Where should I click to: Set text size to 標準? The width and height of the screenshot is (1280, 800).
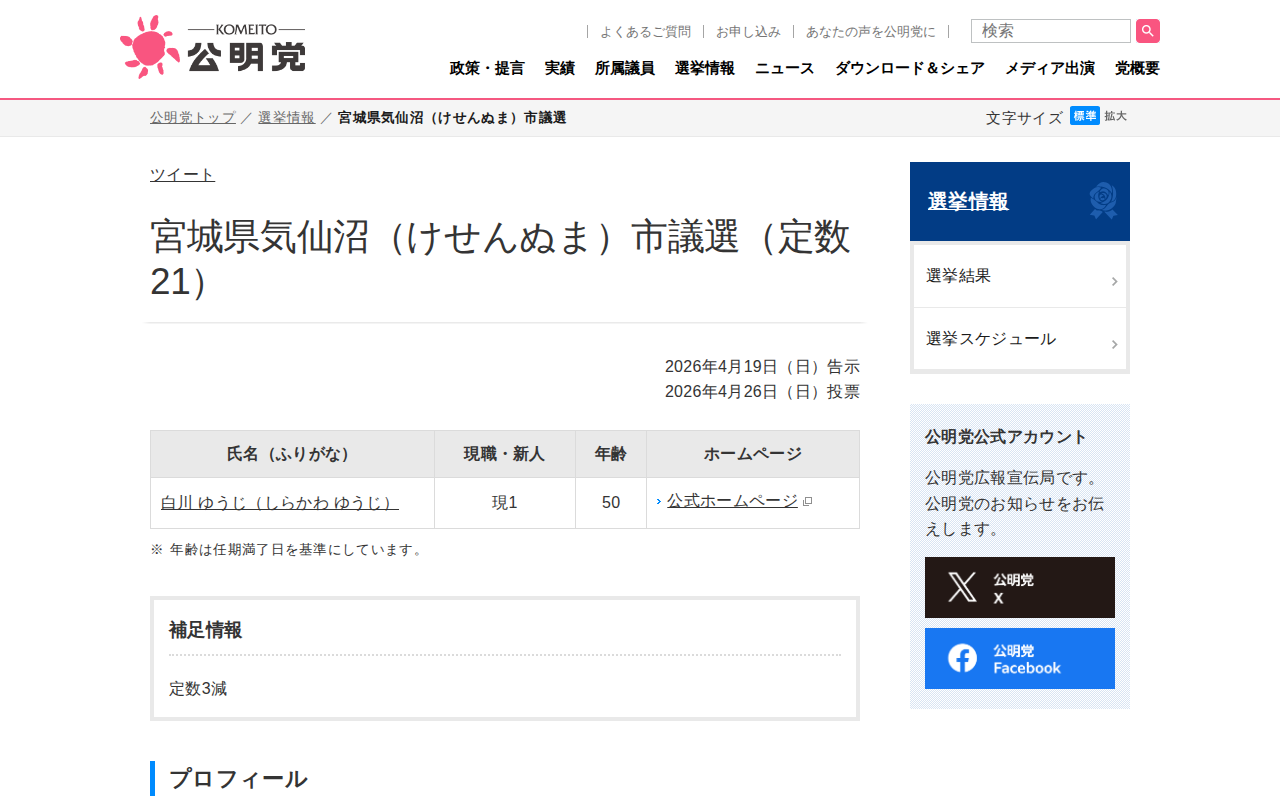[x=1085, y=116]
